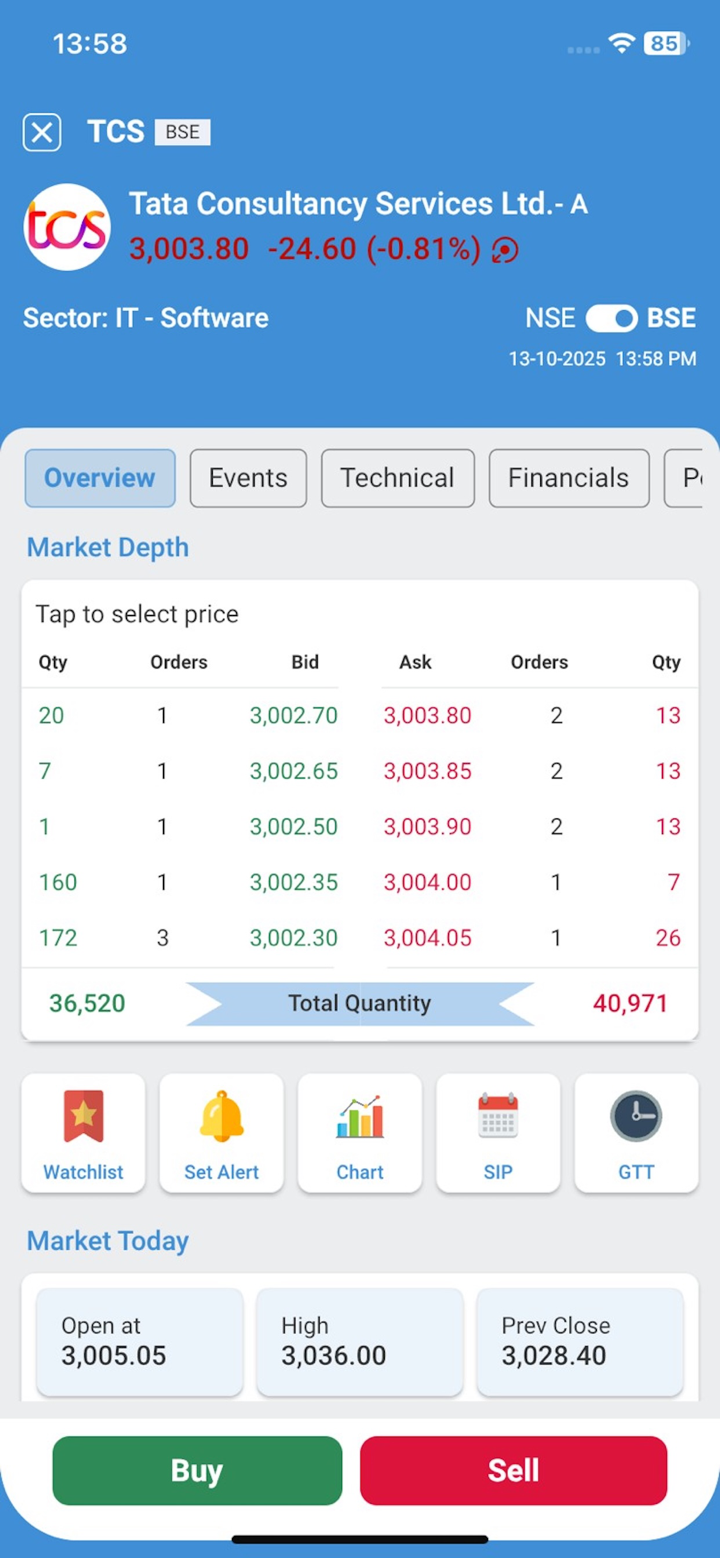Open the Financials tab
The height and width of the screenshot is (1558, 720).
(568, 478)
